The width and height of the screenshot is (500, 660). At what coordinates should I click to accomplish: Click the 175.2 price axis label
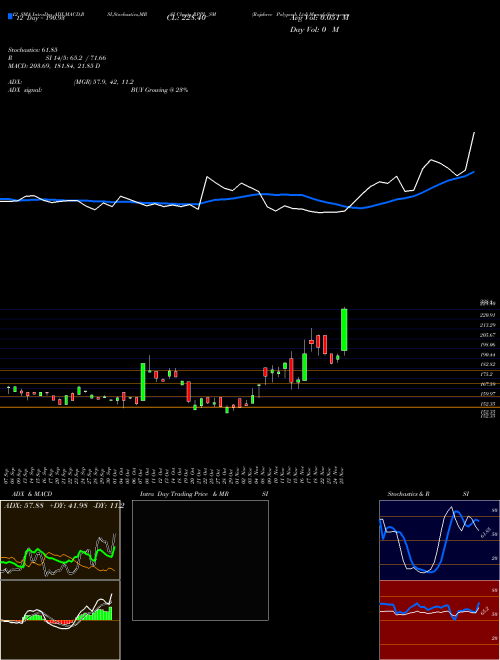[487, 374]
